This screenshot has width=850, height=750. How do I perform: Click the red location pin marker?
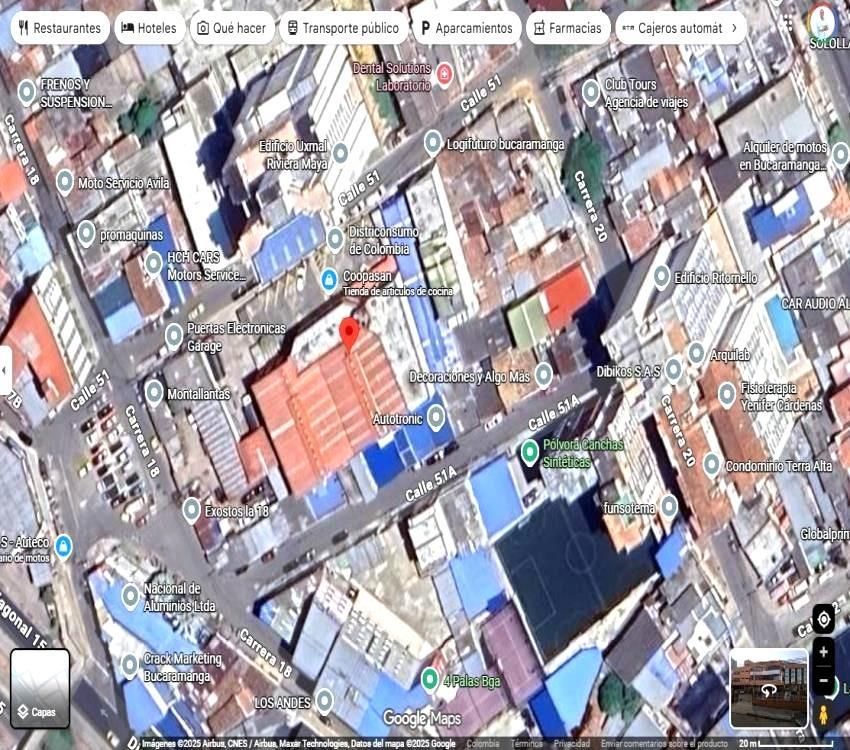(x=349, y=333)
